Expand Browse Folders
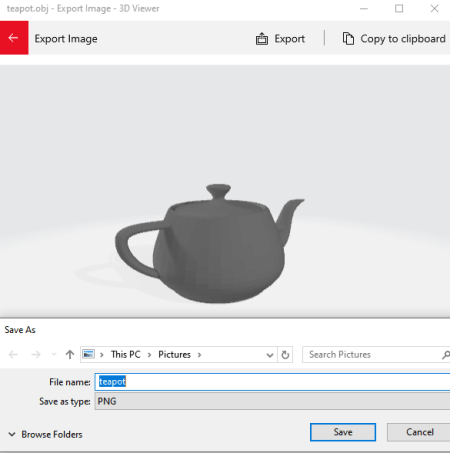The width and height of the screenshot is (450, 453). [x=45, y=434]
